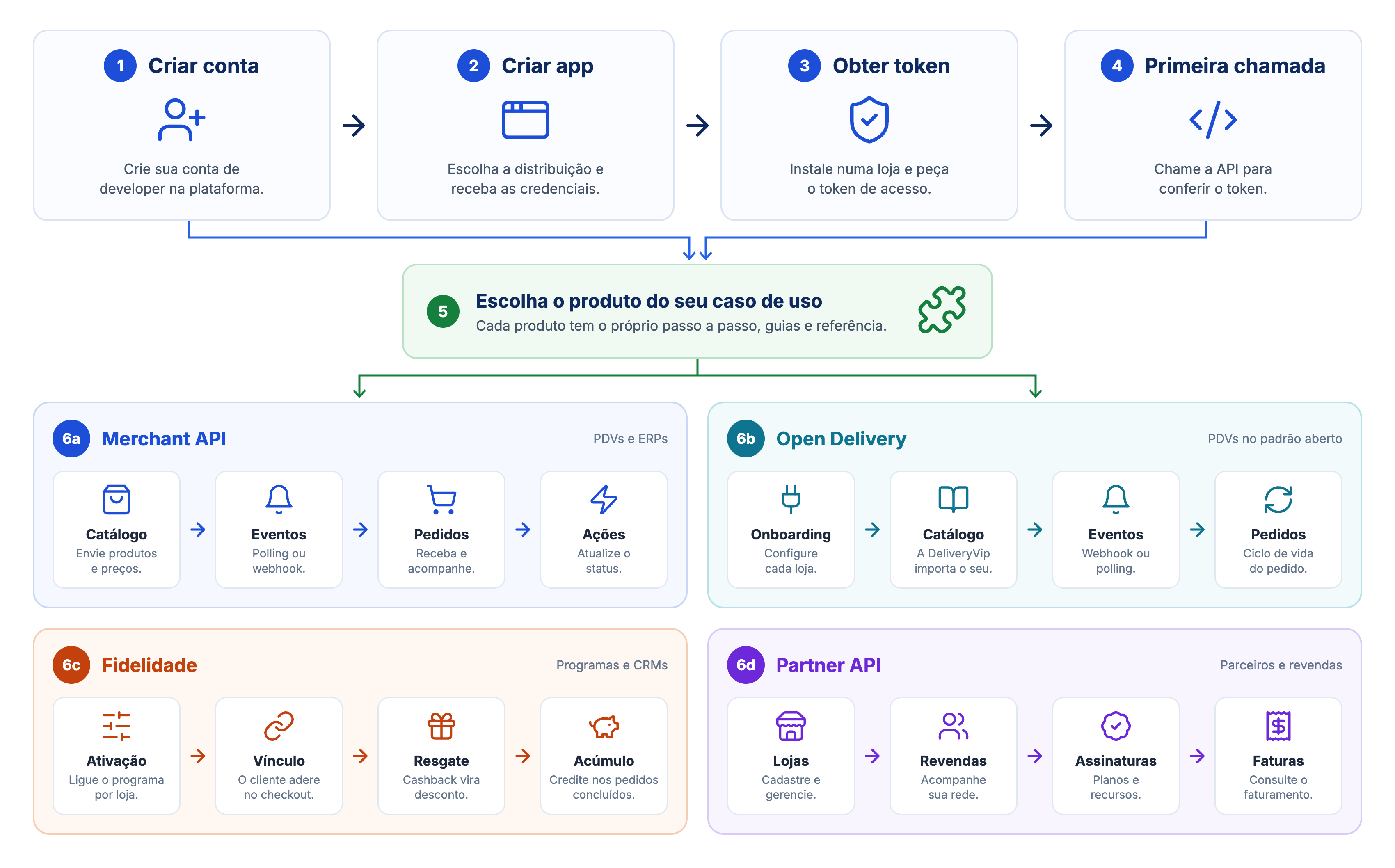Click the lightning bolt icon above Ações
This screenshot has height=868, width=1395.
click(604, 500)
